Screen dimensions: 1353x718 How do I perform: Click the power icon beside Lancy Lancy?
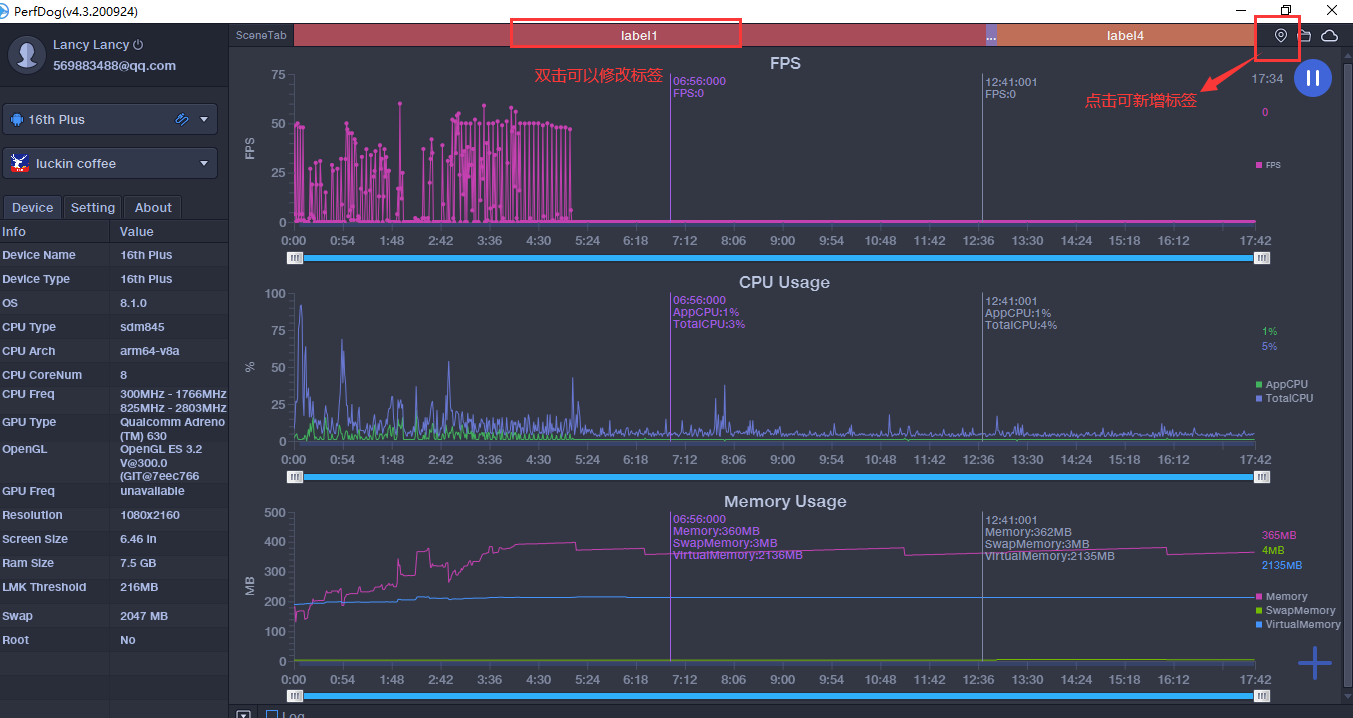pos(138,45)
